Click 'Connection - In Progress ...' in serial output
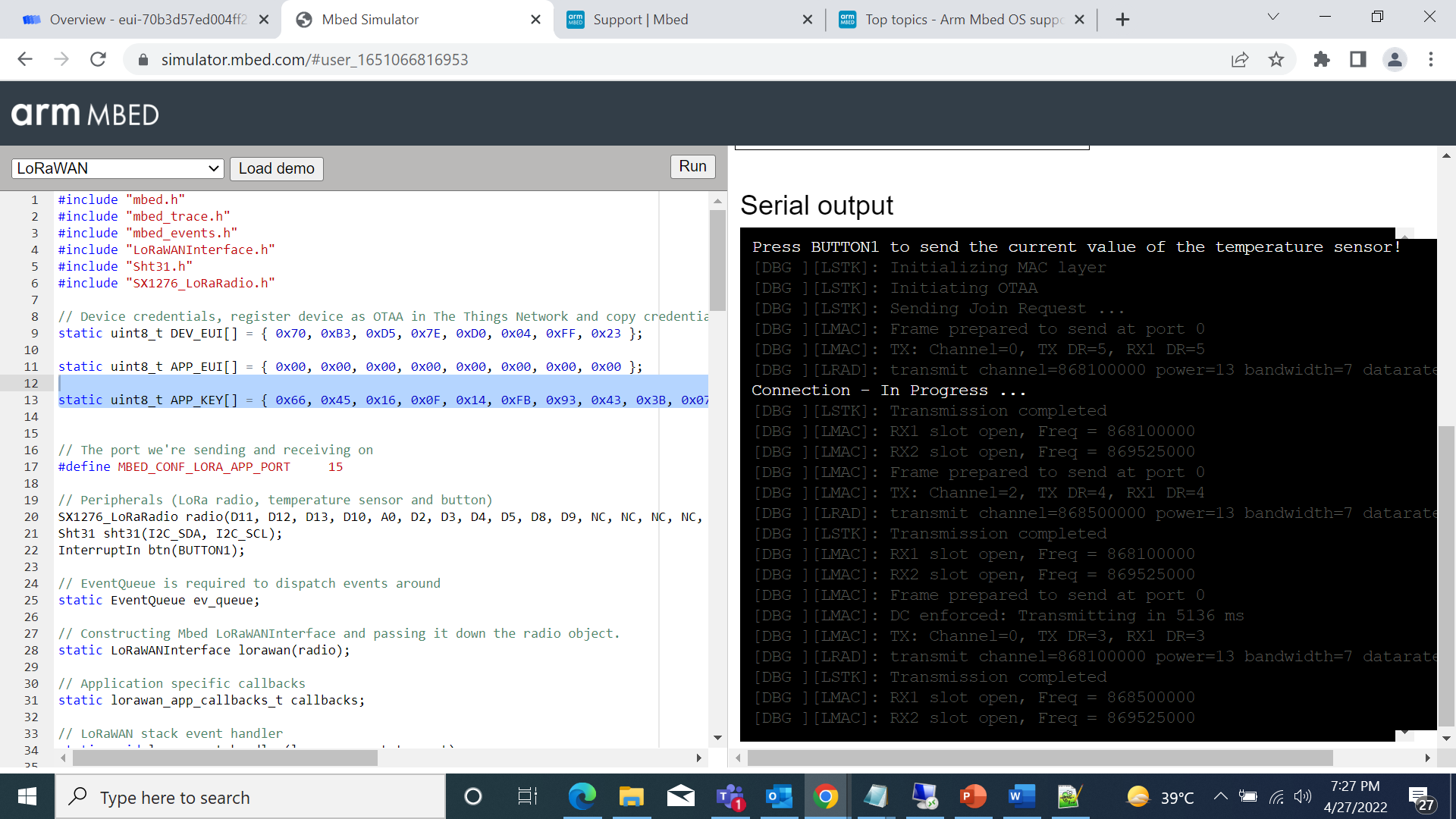The width and height of the screenshot is (1456, 819). pos(889,391)
